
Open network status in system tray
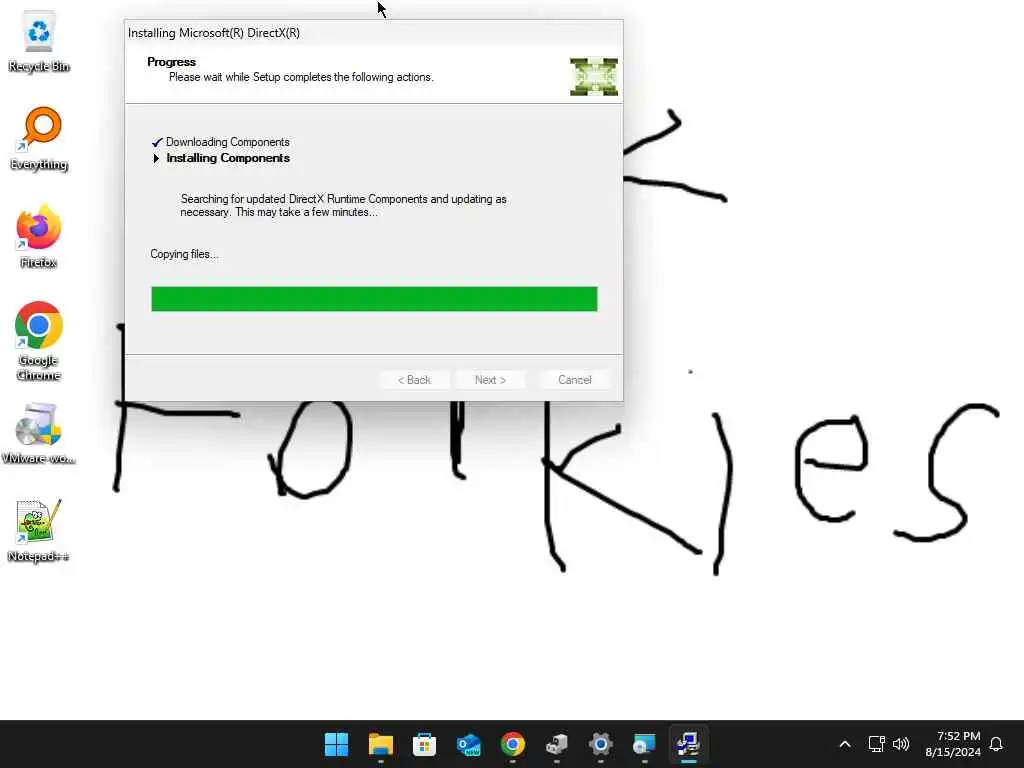(876, 744)
